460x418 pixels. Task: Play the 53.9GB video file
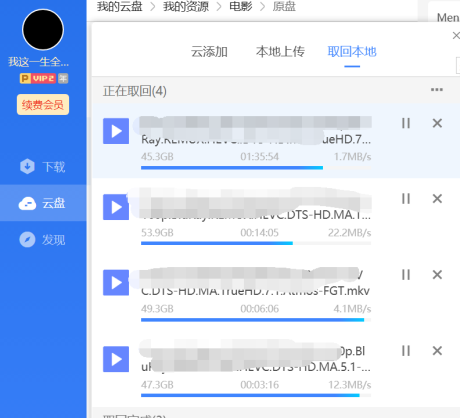point(116,207)
